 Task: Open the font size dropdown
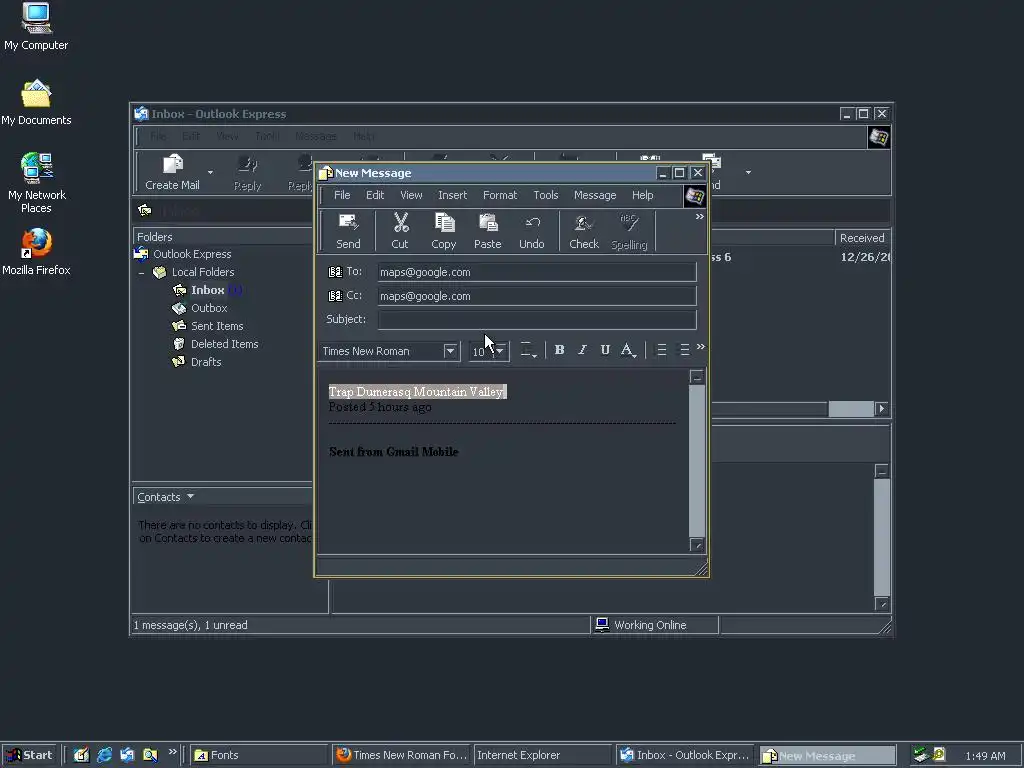[500, 351]
